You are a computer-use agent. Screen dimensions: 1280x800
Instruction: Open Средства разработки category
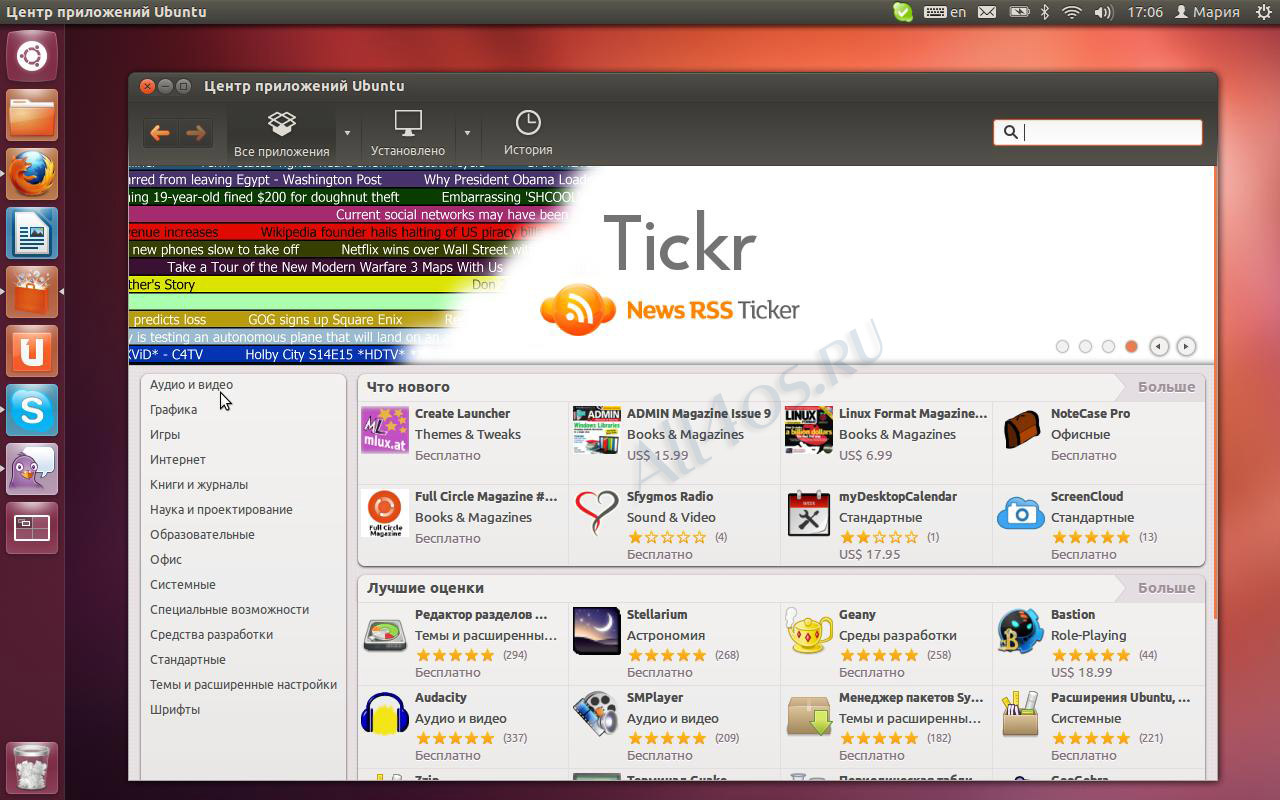click(211, 634)
